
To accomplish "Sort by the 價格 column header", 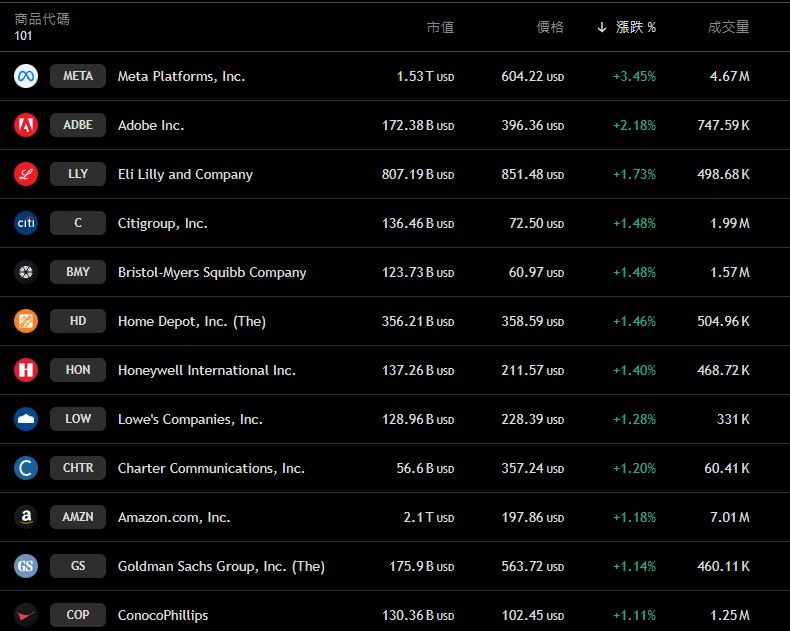I will pyautogui.click(x=550, y=27).
